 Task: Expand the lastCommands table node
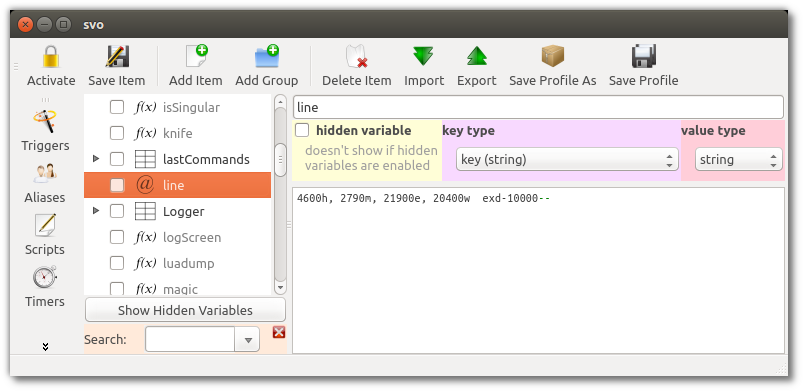(96, 159)
